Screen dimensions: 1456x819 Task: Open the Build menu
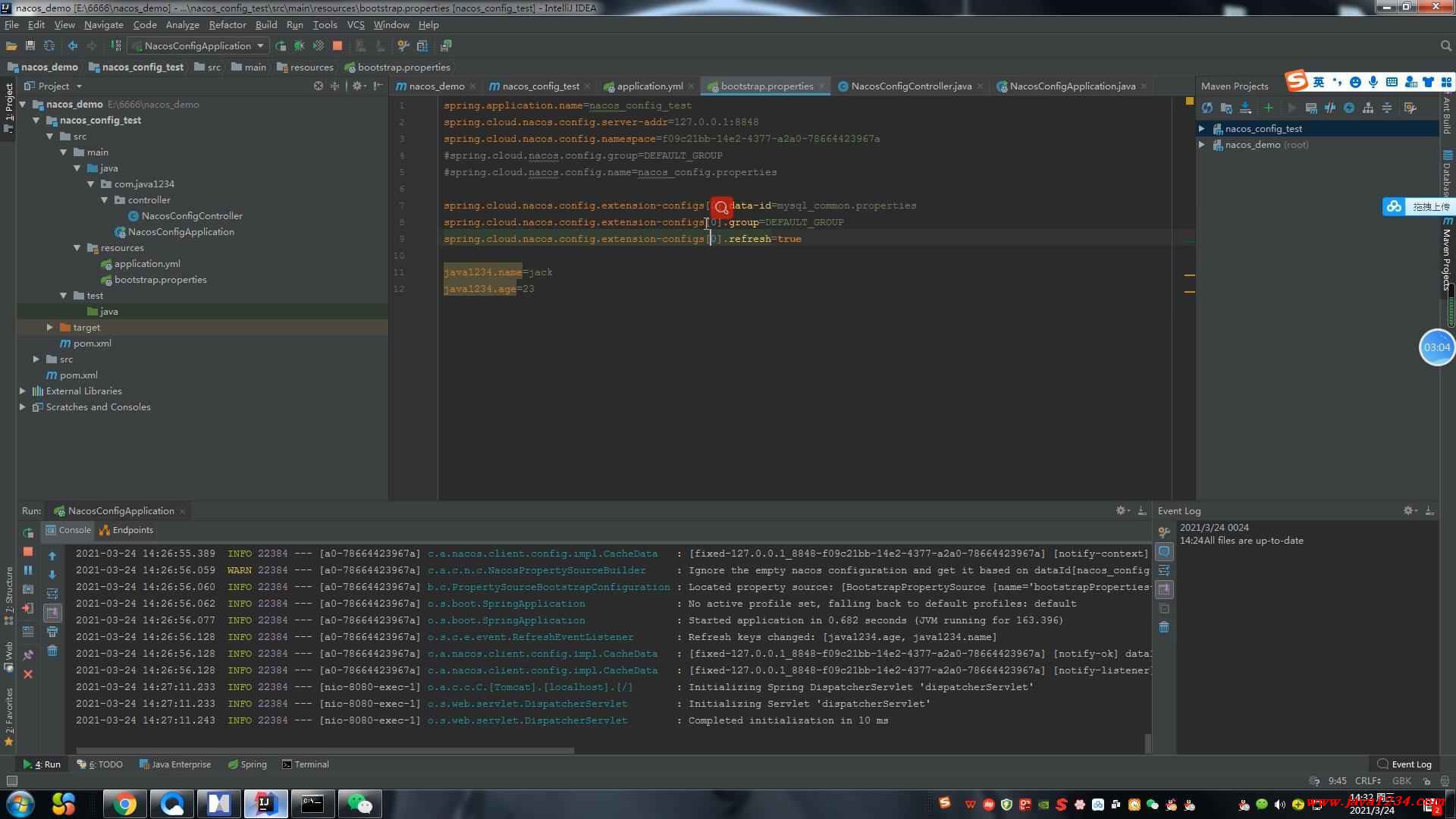click(x=266, y=25)
